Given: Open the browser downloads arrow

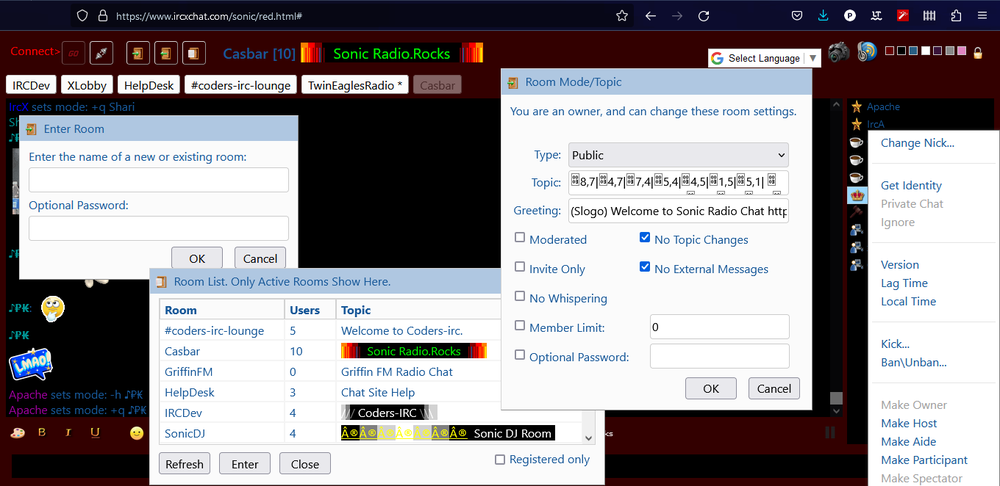Looking at the screenshot, I should (823, 16).
